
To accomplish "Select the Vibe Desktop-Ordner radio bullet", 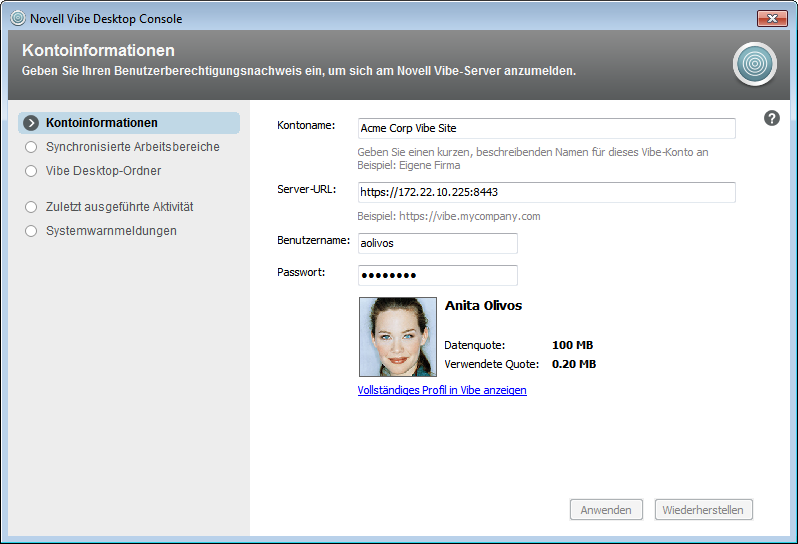I will pyautogui.click(x=31, y=171).
